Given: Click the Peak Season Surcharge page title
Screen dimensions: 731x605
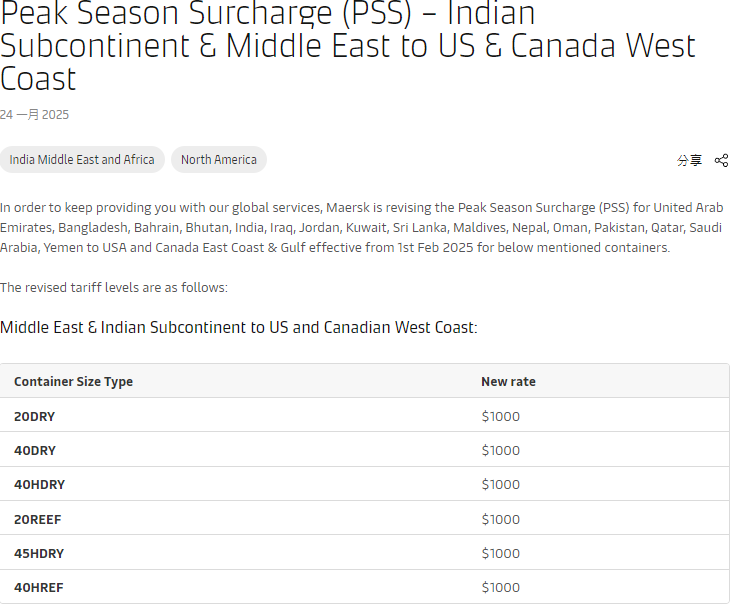Looking at the screenshot, I should click(x=348, y=45).
